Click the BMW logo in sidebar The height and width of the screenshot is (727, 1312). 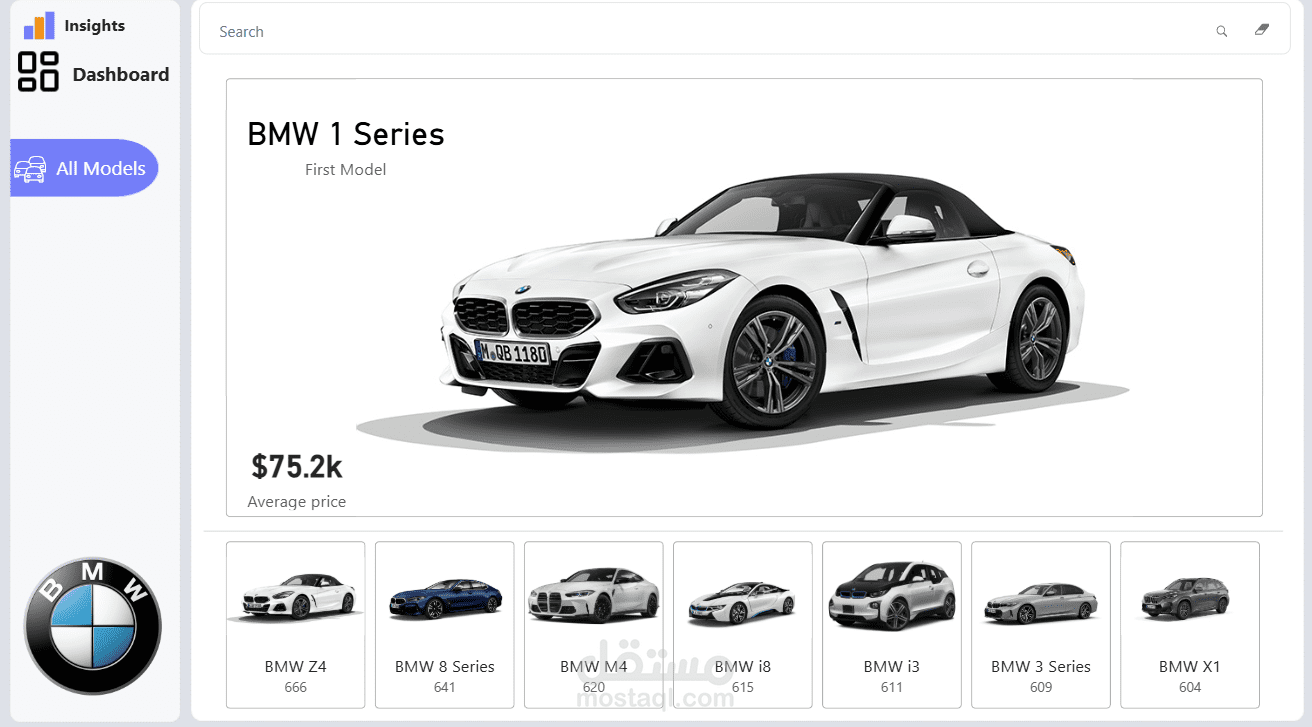[92, 628]
